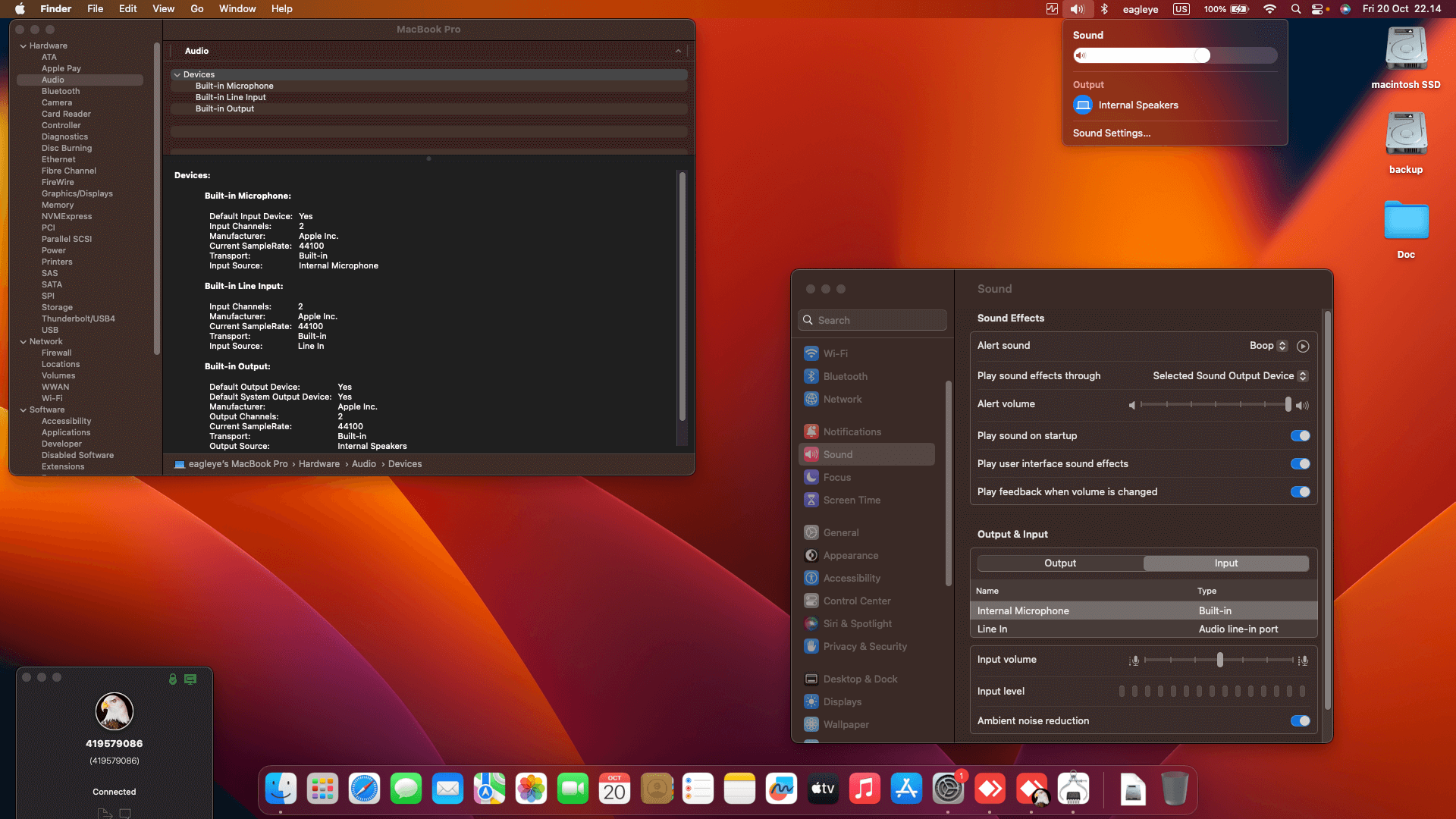Open Freeform app in the Dock
Viewport: 1456px width, 819px height.
781,789
